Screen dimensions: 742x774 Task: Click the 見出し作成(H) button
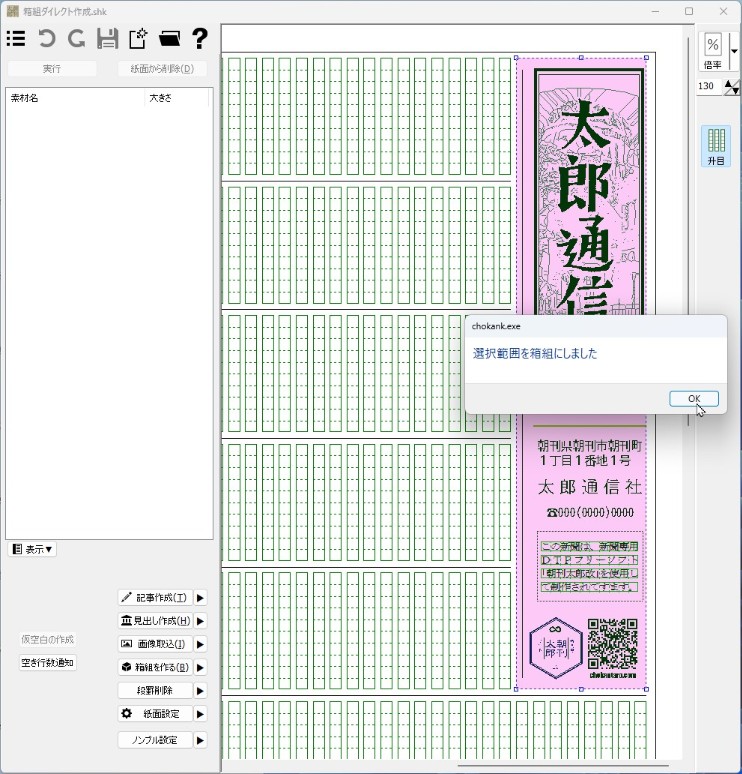155,621
